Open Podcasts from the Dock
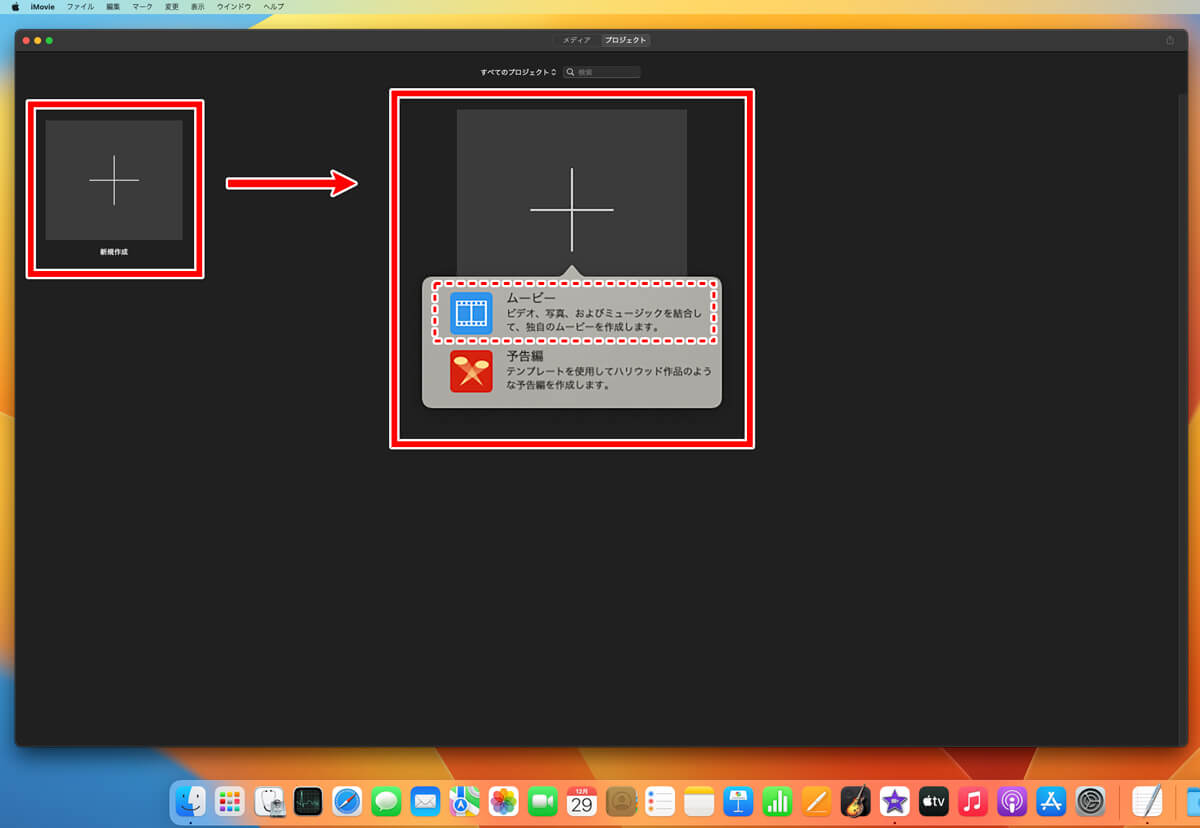The width and height of the screenshot is (1200, 828). pyautogui.click(x=1012, y=801)
